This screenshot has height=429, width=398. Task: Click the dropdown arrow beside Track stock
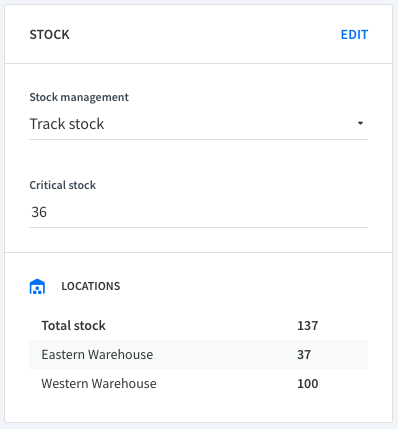(360, 123)
